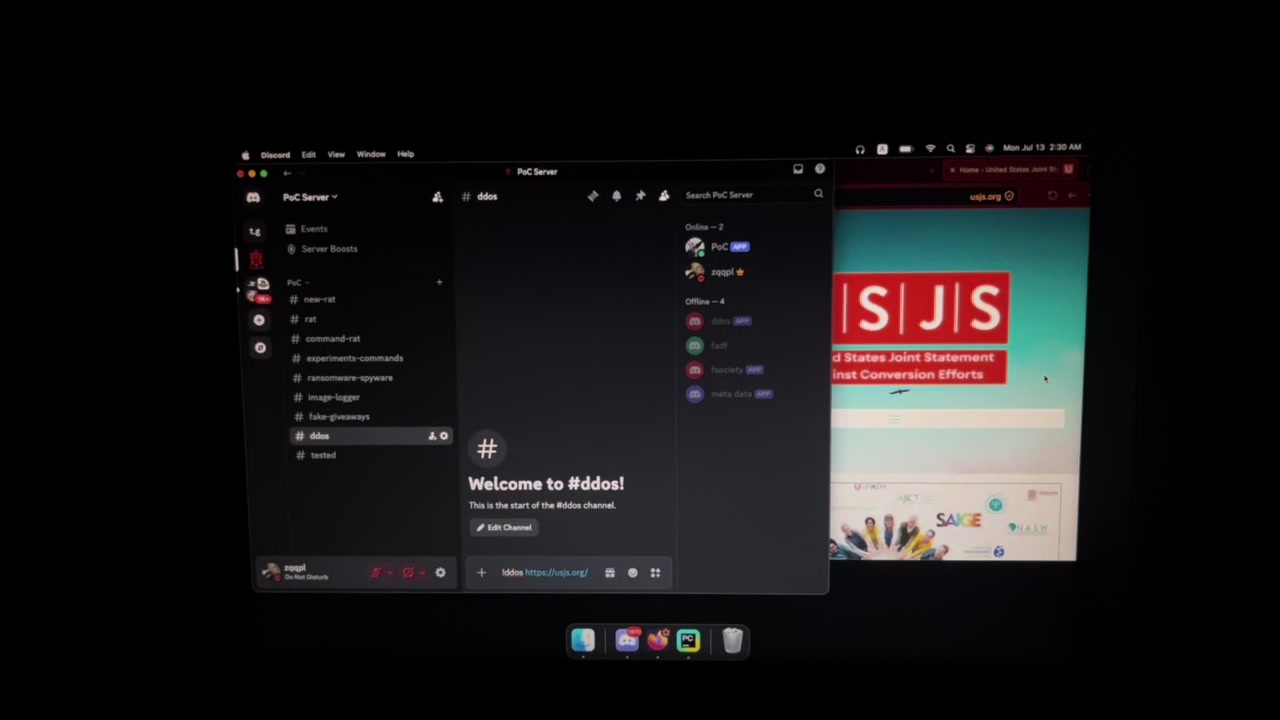Open PyCharm from the Dock
1280x720 pixels.
(x=688, y=640)
